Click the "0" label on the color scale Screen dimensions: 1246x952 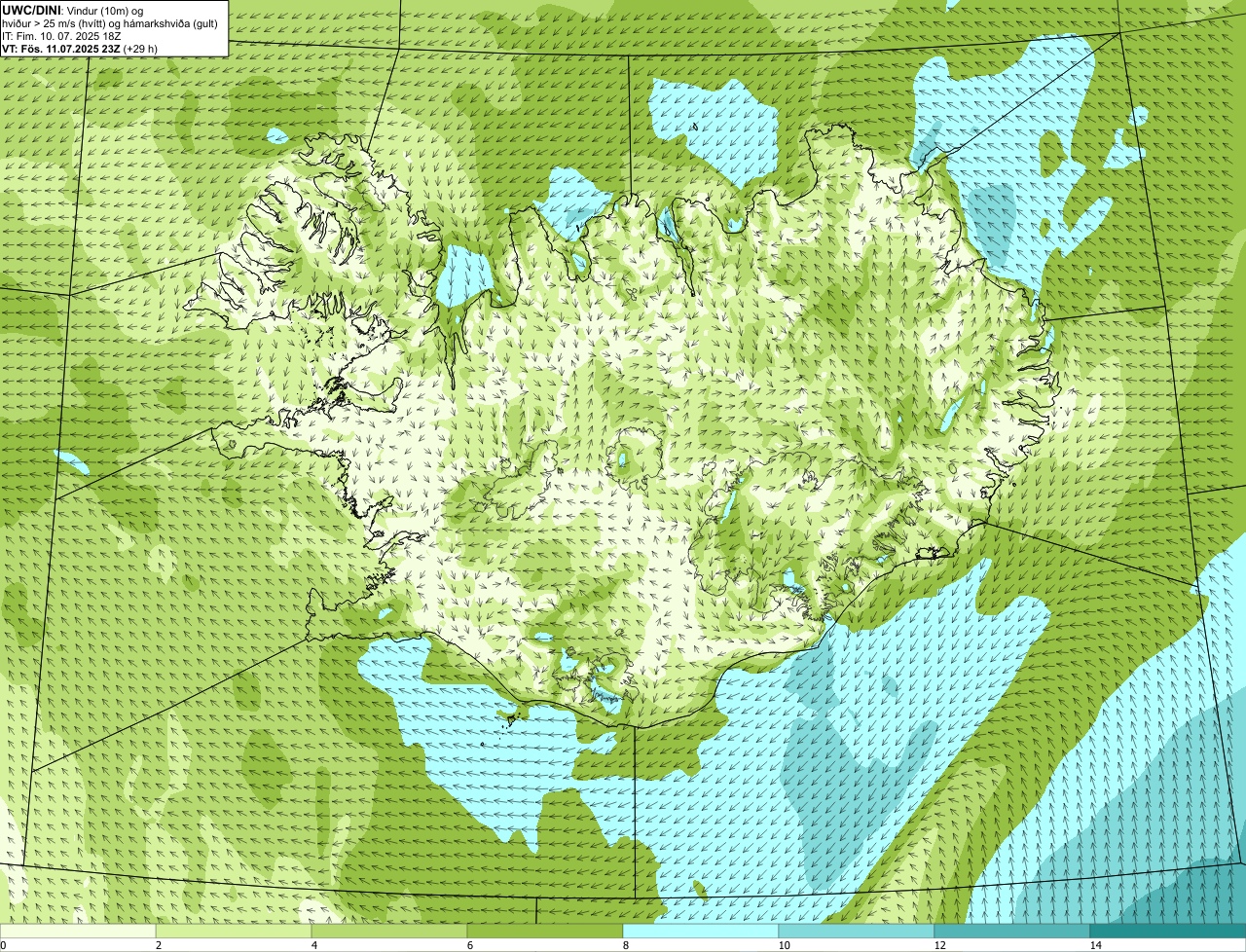(3, 945)
